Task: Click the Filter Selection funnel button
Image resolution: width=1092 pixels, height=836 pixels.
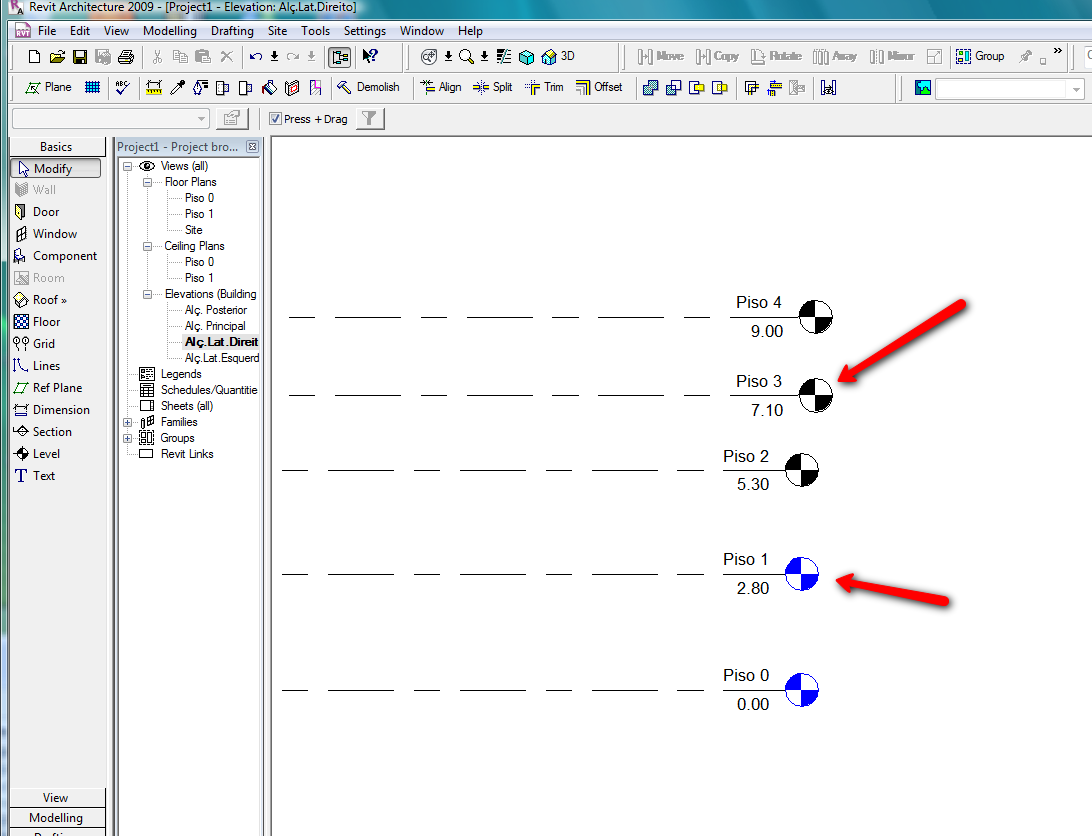Action: (370, 118)
